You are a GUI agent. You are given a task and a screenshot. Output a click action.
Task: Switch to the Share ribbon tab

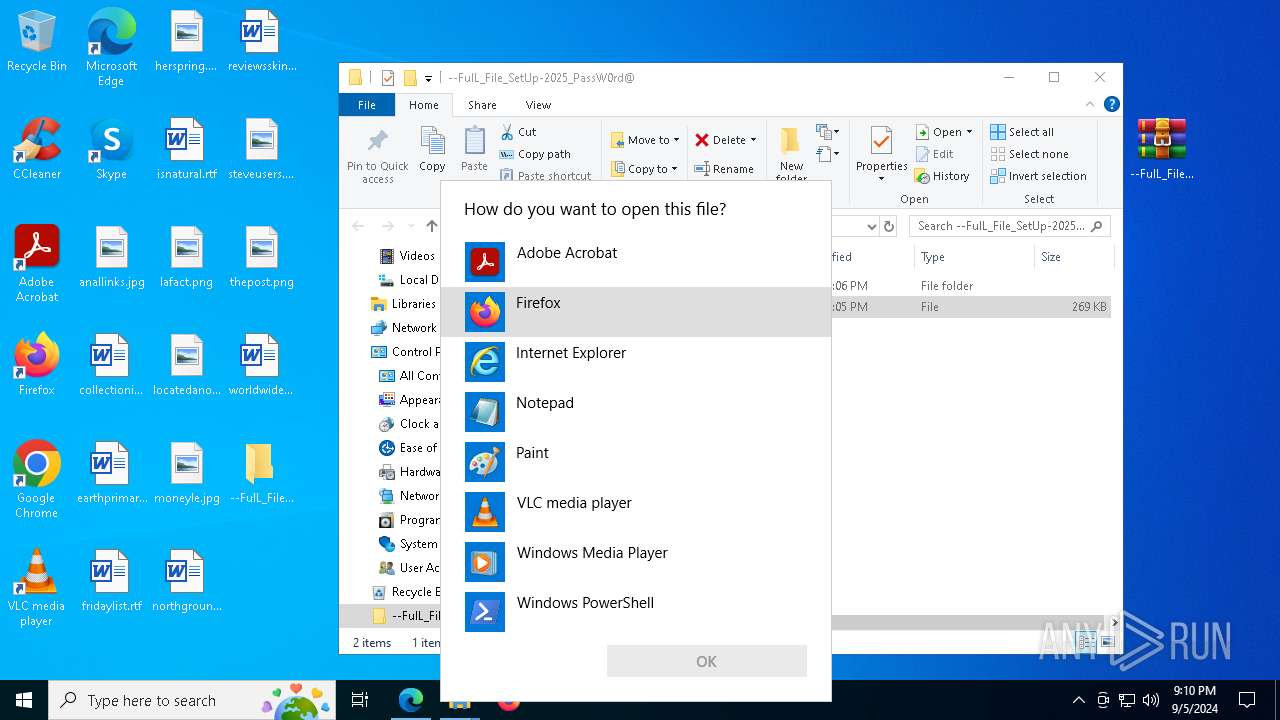(482, 105)
